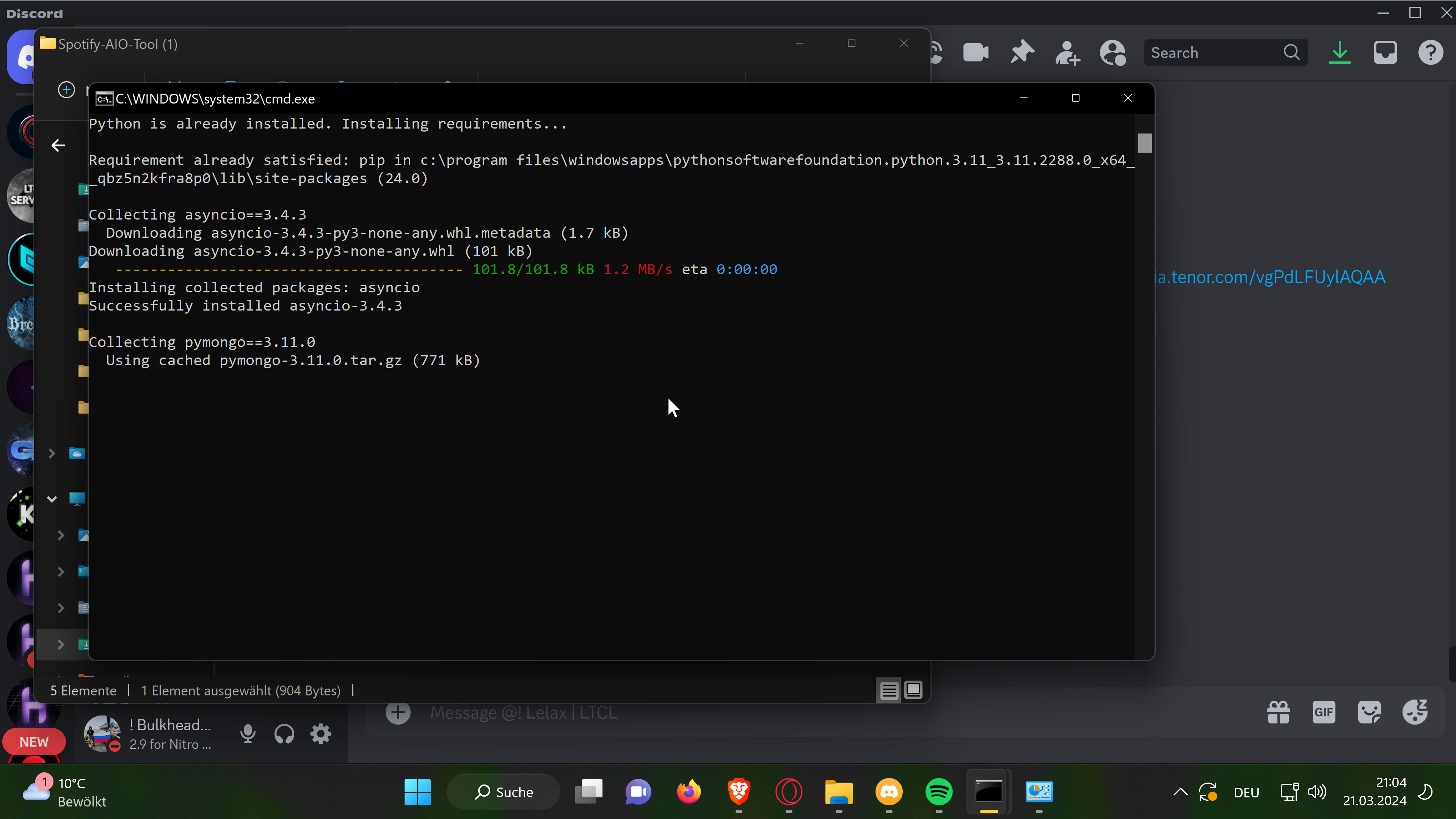The height and width of the screenshot is (819, 1456).
Task: Toggle headphone deafen in Discord
Action: coord(284,734)
